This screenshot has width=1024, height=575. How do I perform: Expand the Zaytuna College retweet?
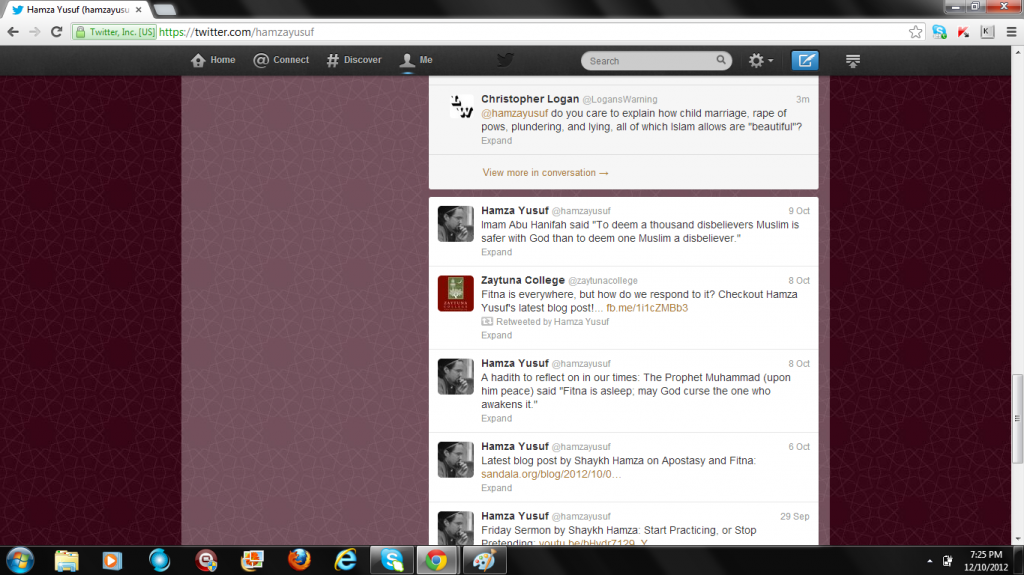[496, 335]
